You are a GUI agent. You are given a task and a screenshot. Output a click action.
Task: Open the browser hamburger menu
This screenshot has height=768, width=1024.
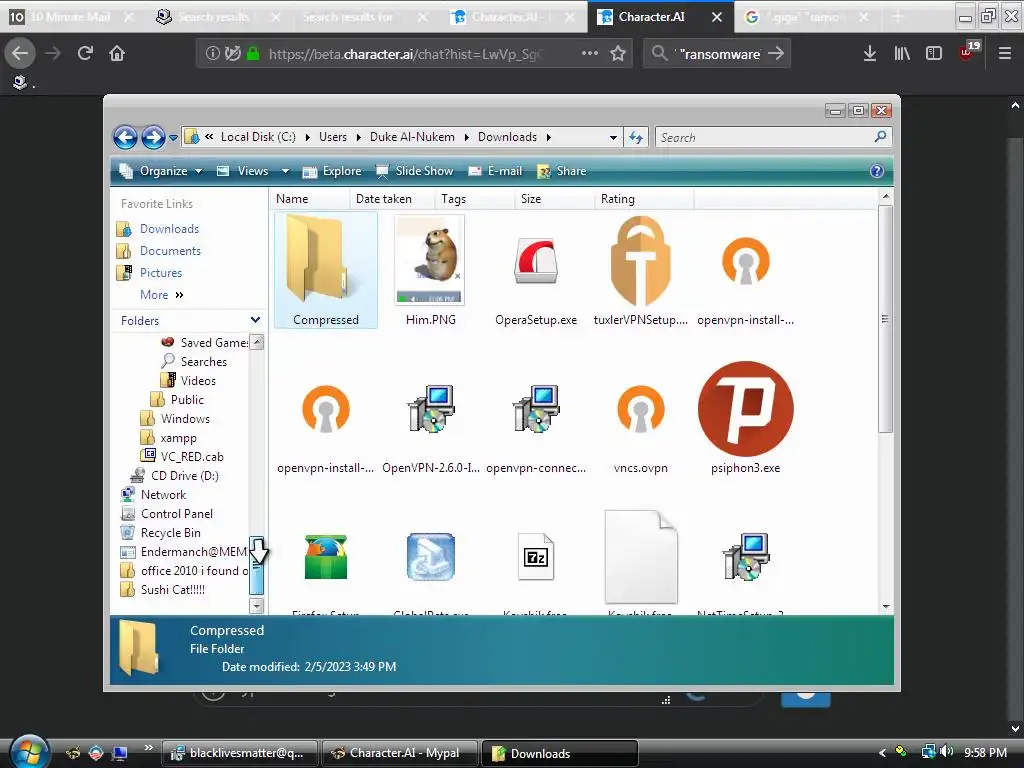point(1004,54)
